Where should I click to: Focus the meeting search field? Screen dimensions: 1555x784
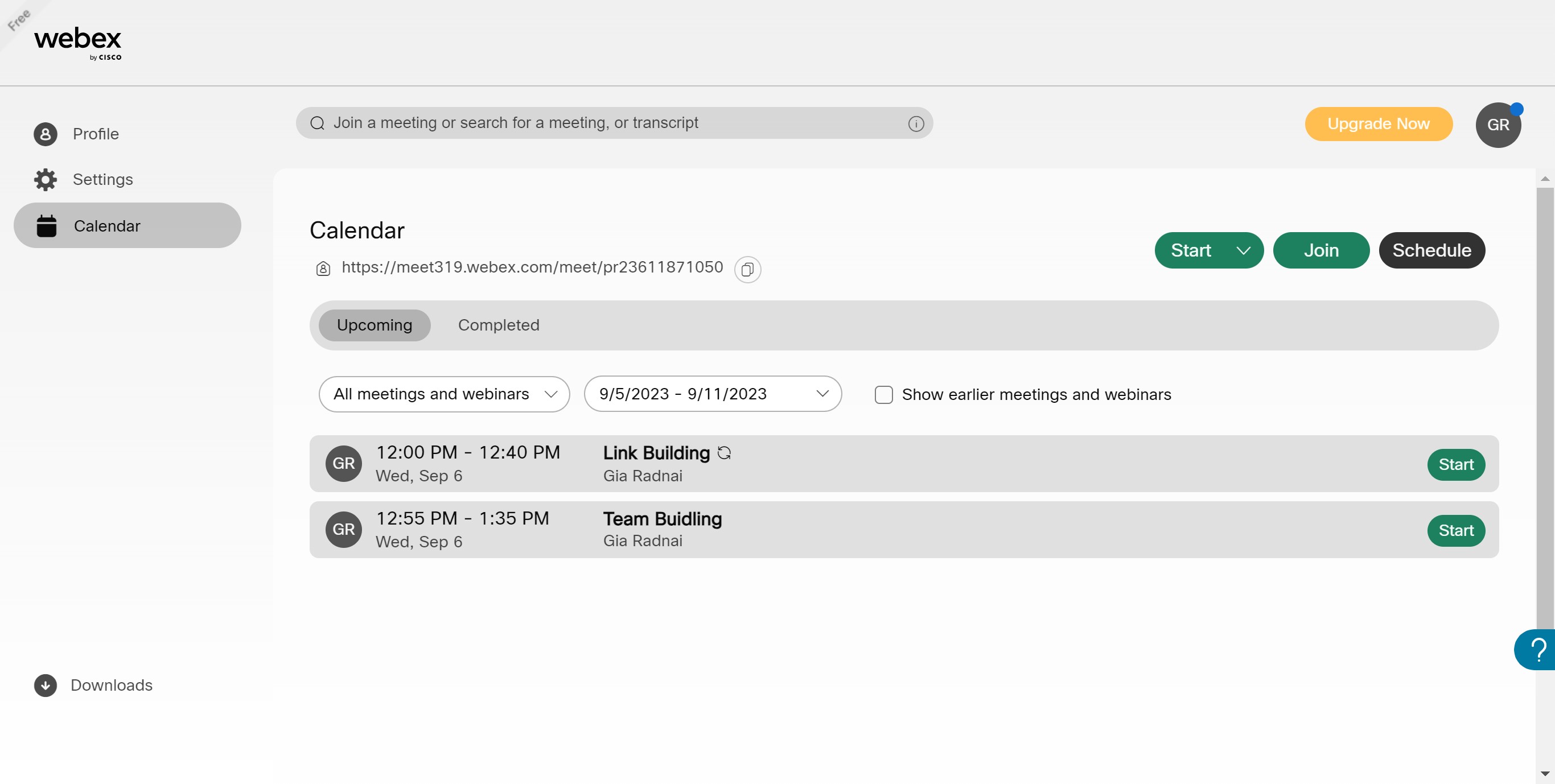pyautogui.click(x=604, y=123)
